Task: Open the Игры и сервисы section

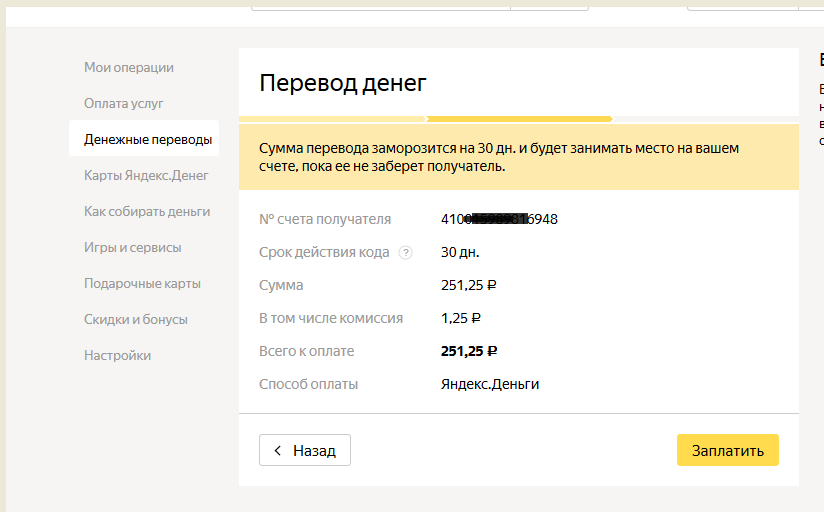Action: point(133,247)
